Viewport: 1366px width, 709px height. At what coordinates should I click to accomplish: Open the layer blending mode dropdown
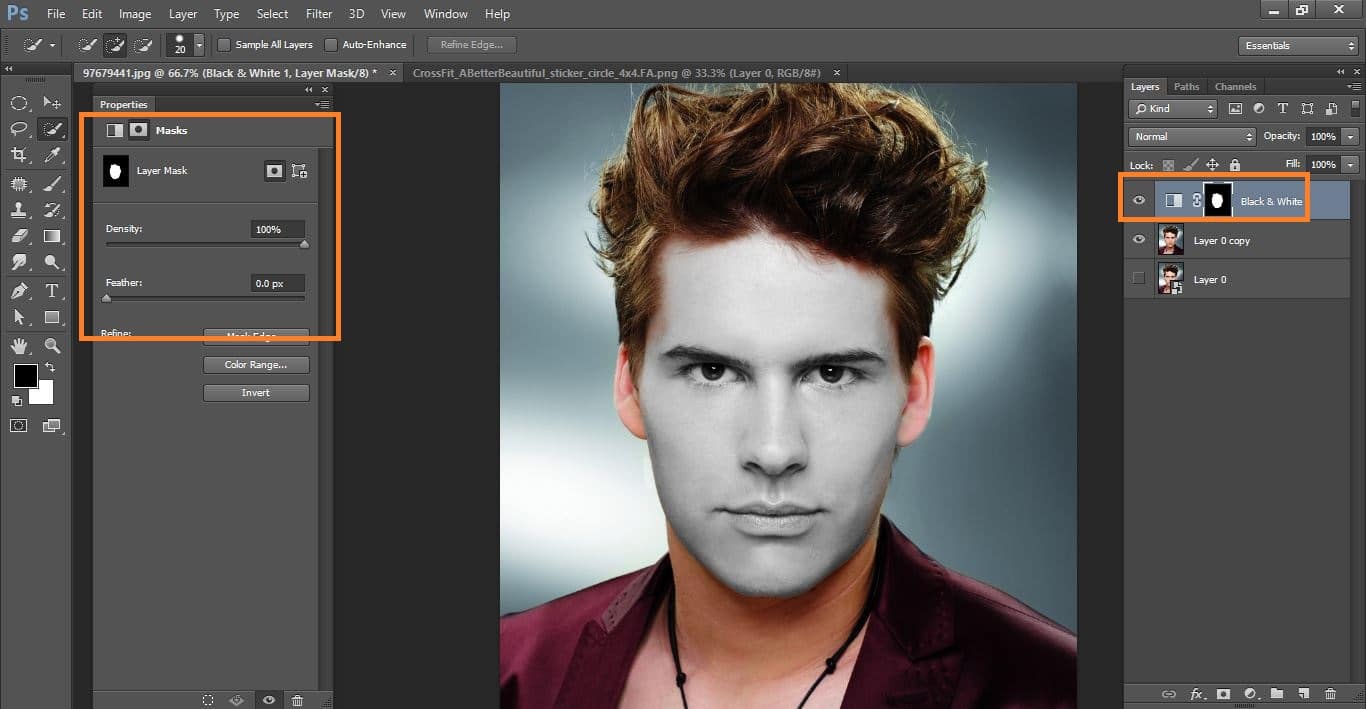1191,136
